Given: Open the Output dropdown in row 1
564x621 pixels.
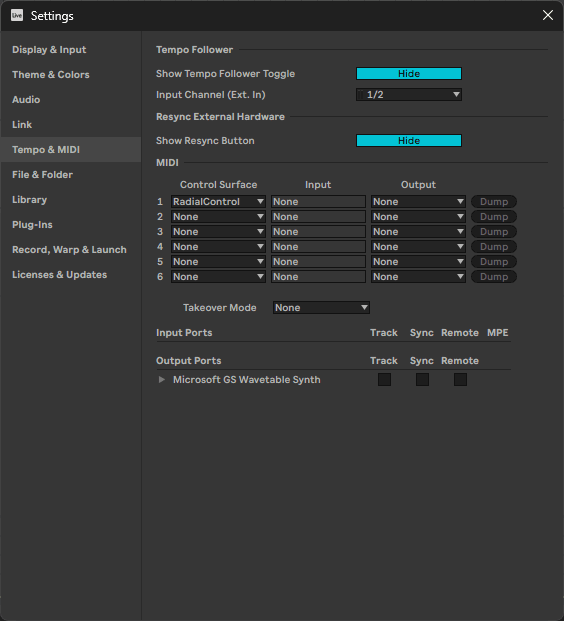Looking at the screenshot, I should 418,202.
